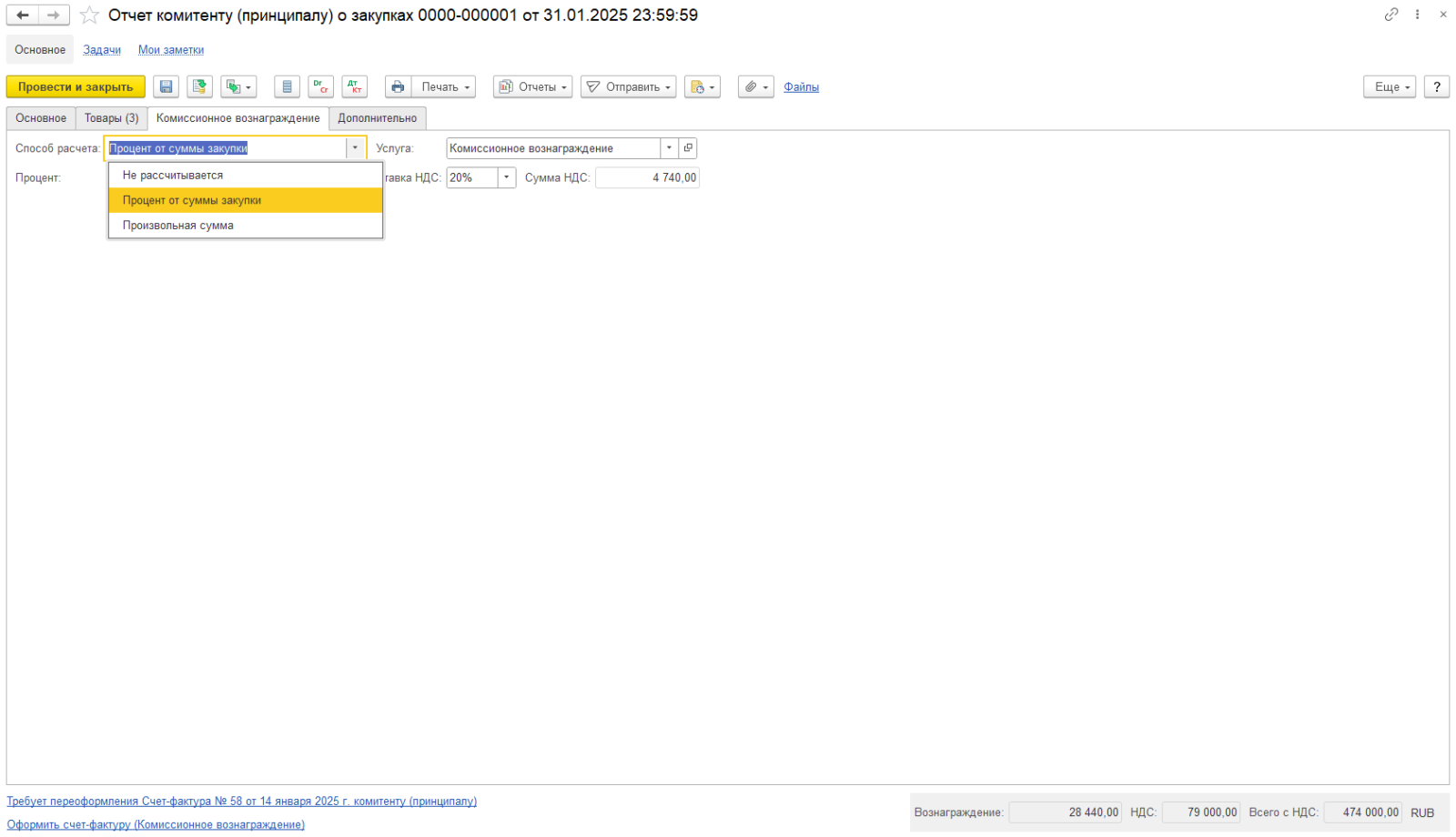Switch to the Товары (3) tab
1456x837 pixels.
pos(111,118)
